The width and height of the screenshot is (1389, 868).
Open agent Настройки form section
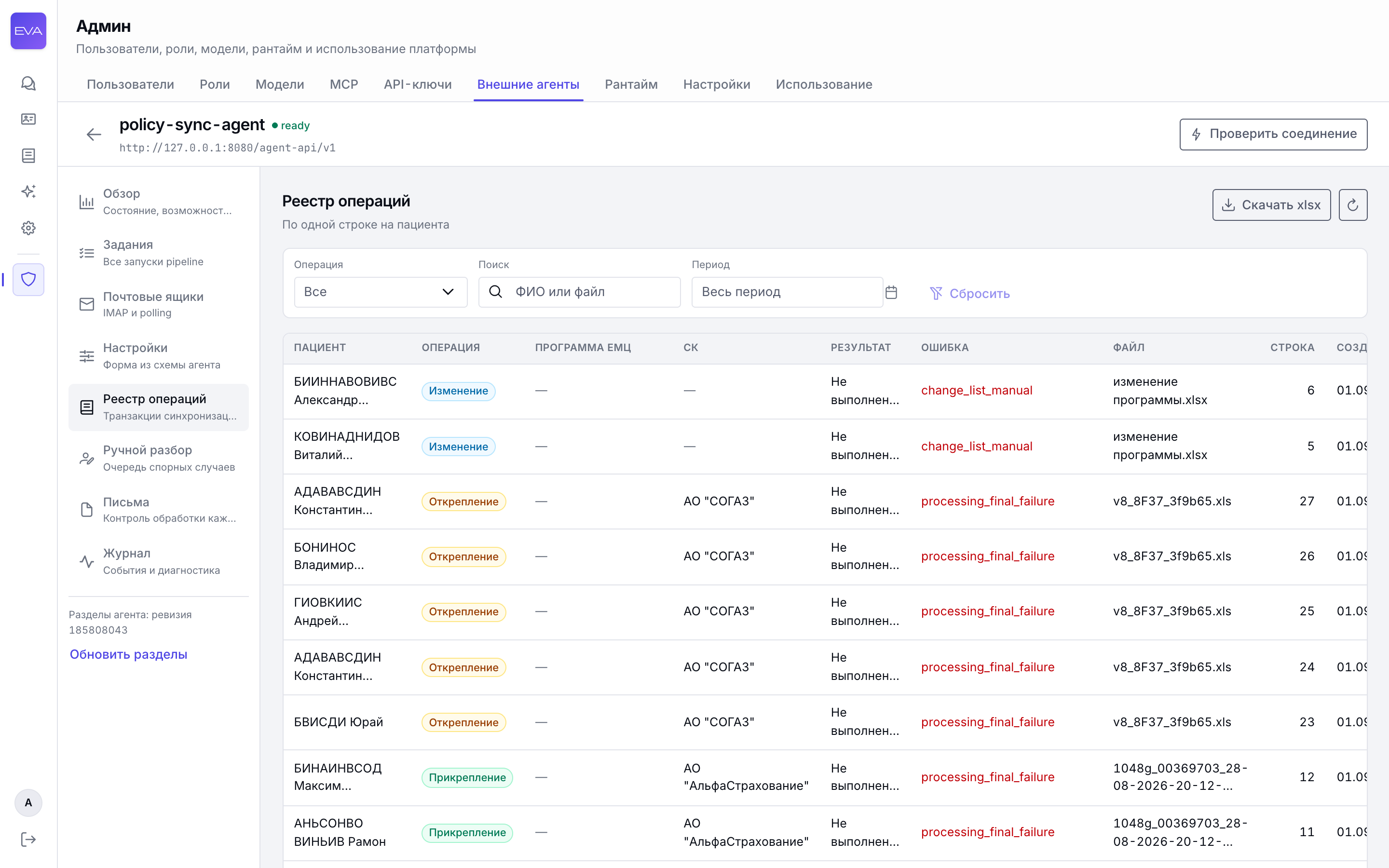(x=158, y=356)
